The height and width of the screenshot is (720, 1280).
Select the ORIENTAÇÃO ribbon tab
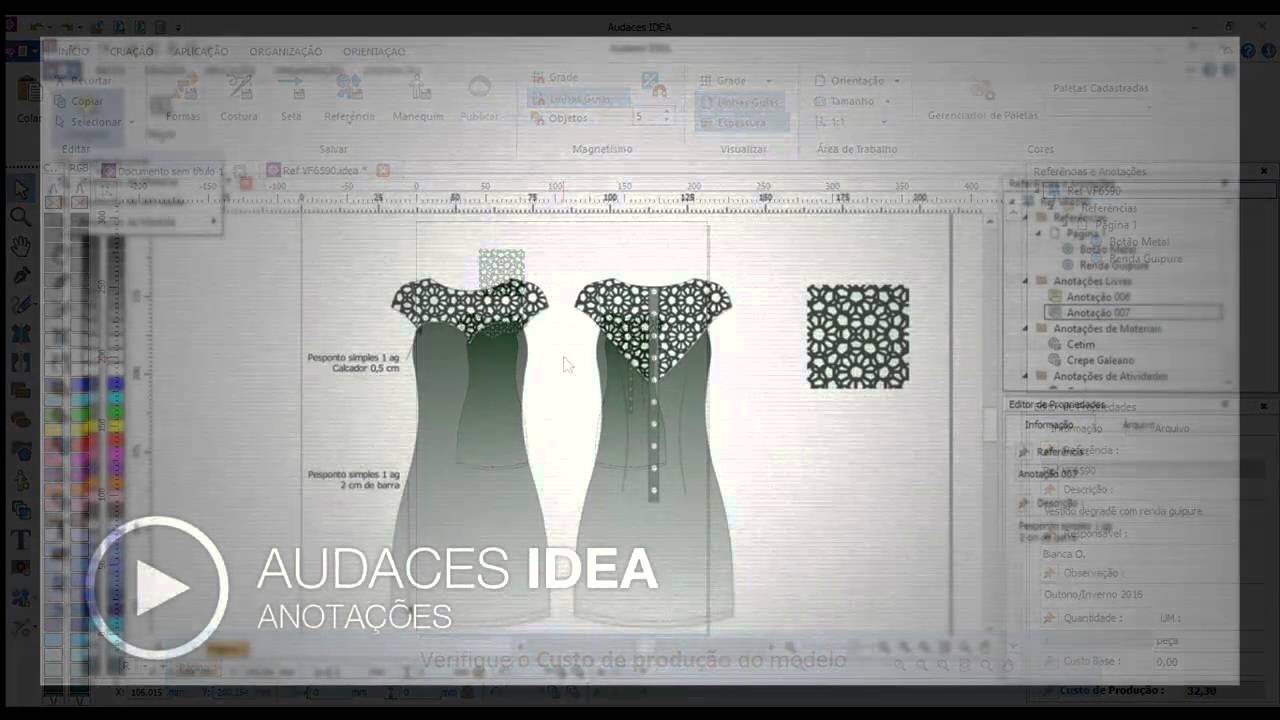pyautogui.click(x=374, y=52)
